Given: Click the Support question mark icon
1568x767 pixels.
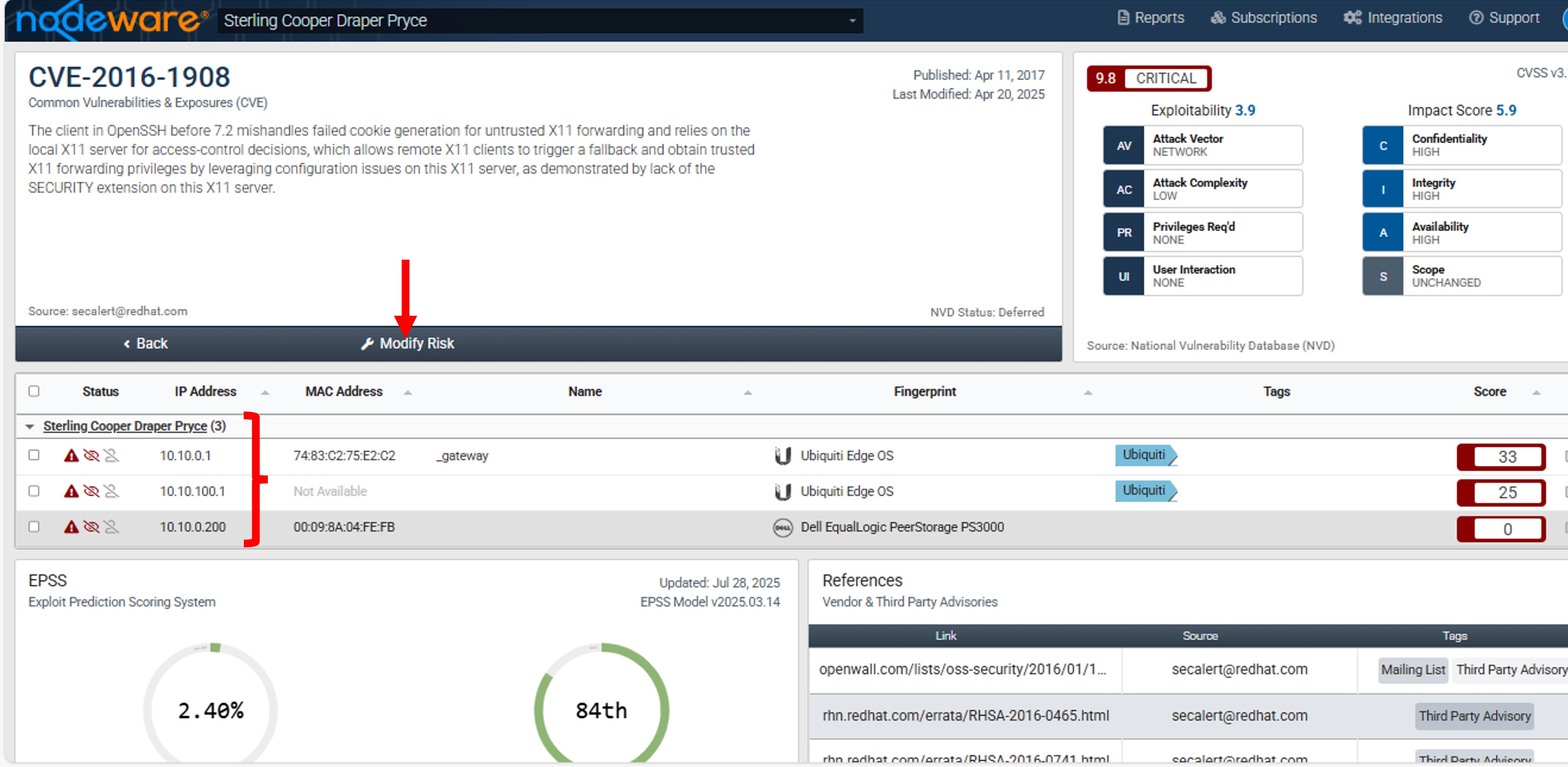Looking at the screenshot, I should click(x=1476, y=18).
